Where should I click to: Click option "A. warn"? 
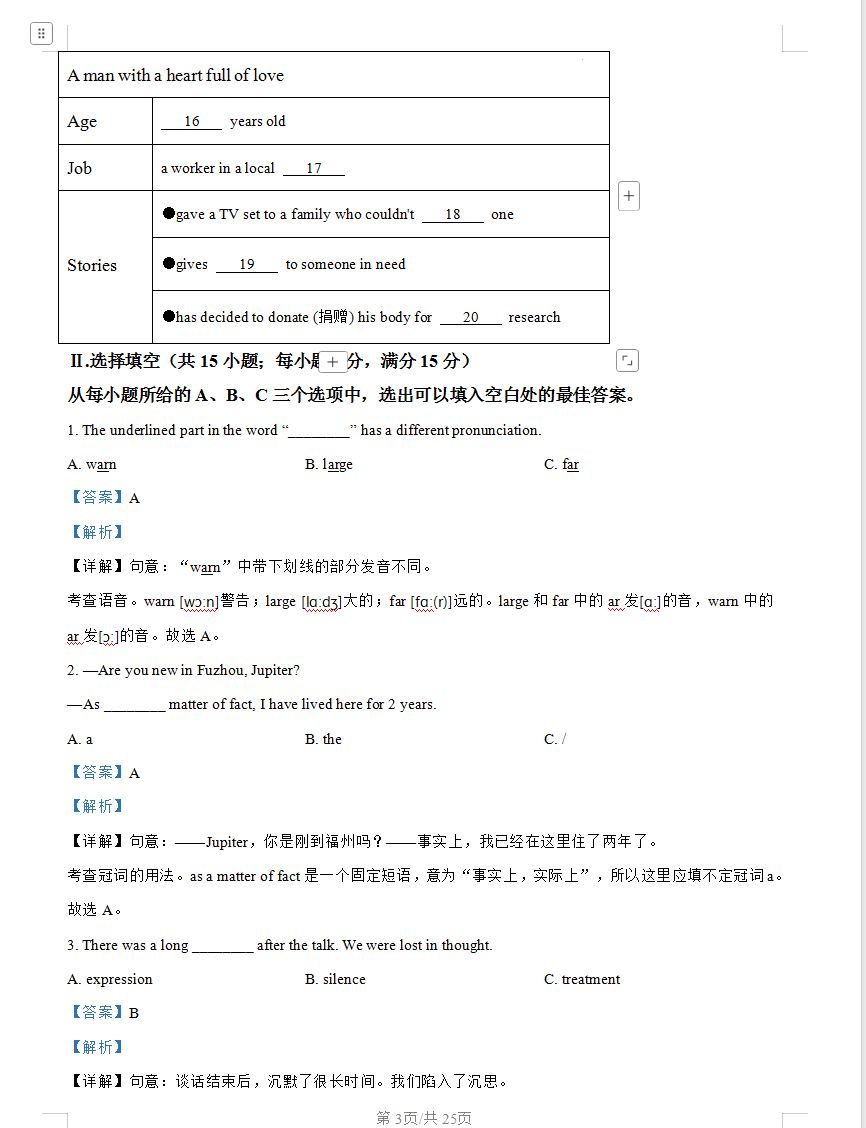click(92, 465)
